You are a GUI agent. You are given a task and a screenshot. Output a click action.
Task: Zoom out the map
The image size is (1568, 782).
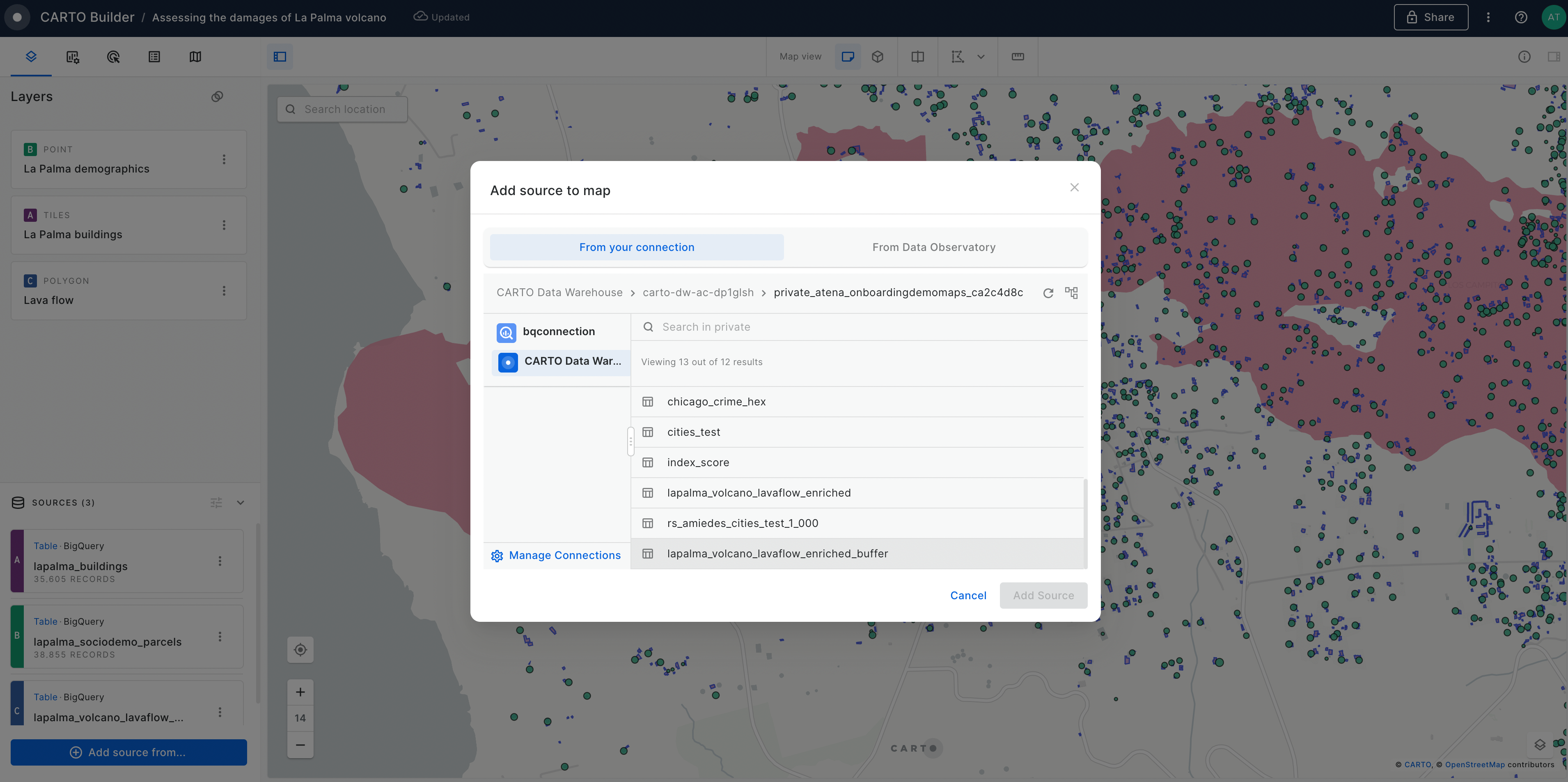tap(300, 745)
